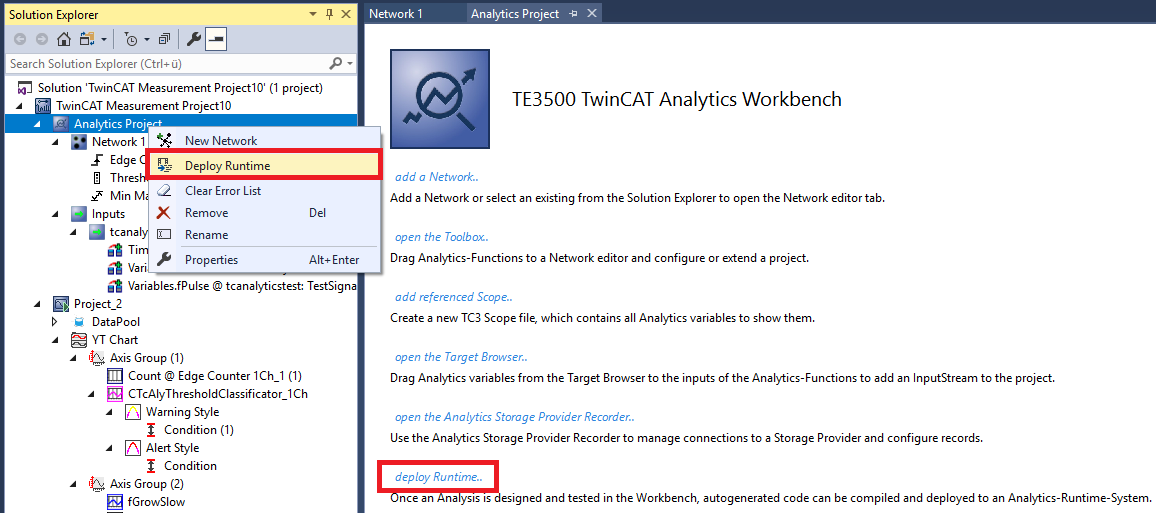Viewport: 1156px width, 513px height.
Task: Click the Analytics Project tree icon
Action: click(61, 124)
